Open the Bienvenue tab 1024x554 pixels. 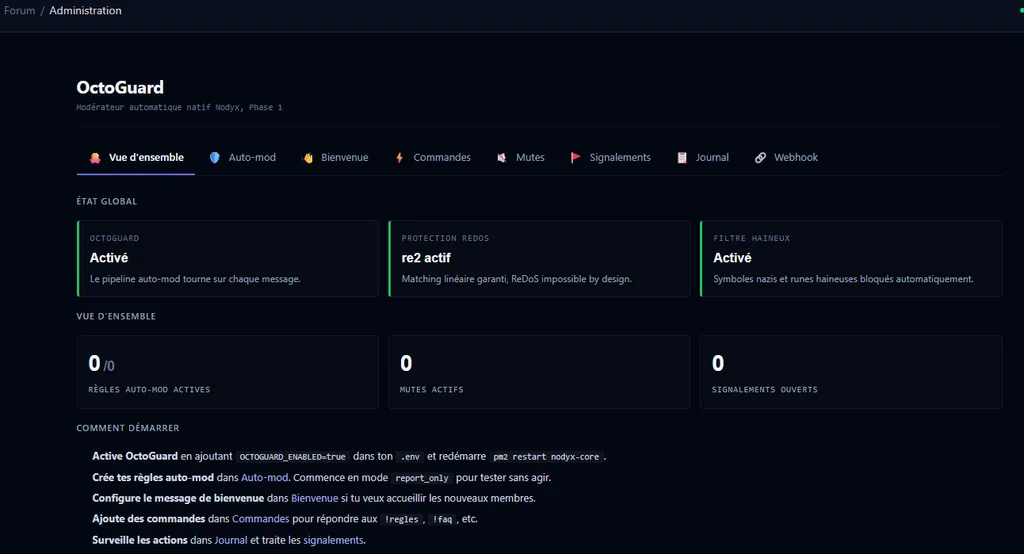[x=335, y=157]
